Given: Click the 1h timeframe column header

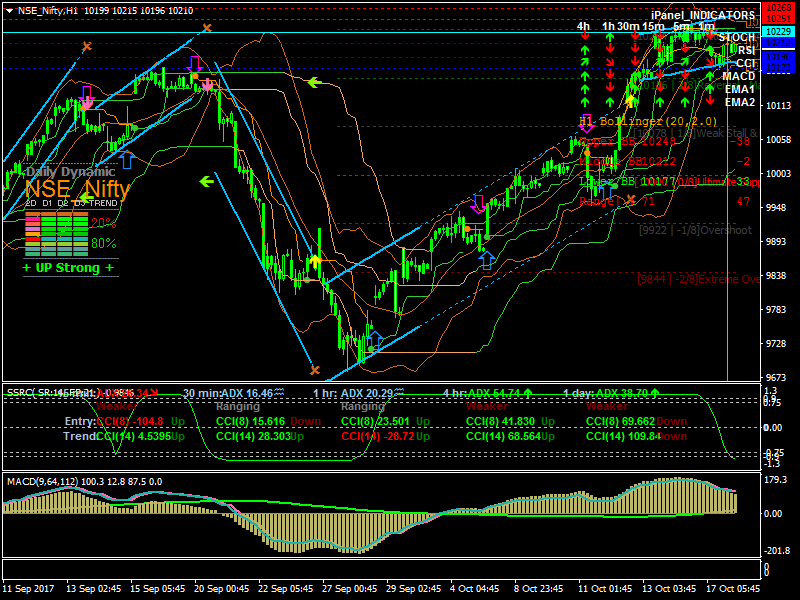Looking at the screenshot, I should (608, 26).
